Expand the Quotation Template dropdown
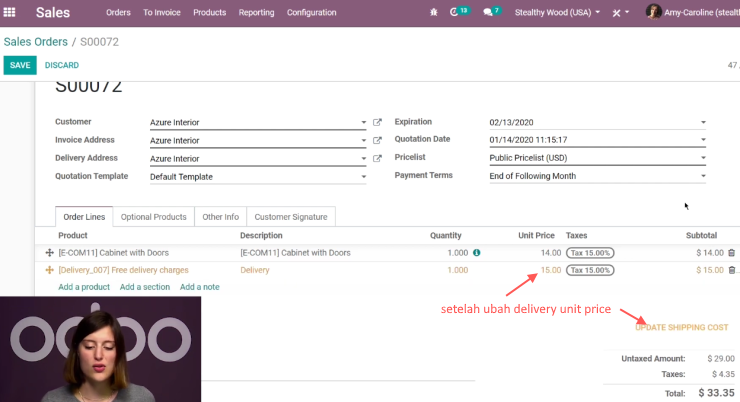This screenshot has height=402, width=740. (x=363, y=176)
